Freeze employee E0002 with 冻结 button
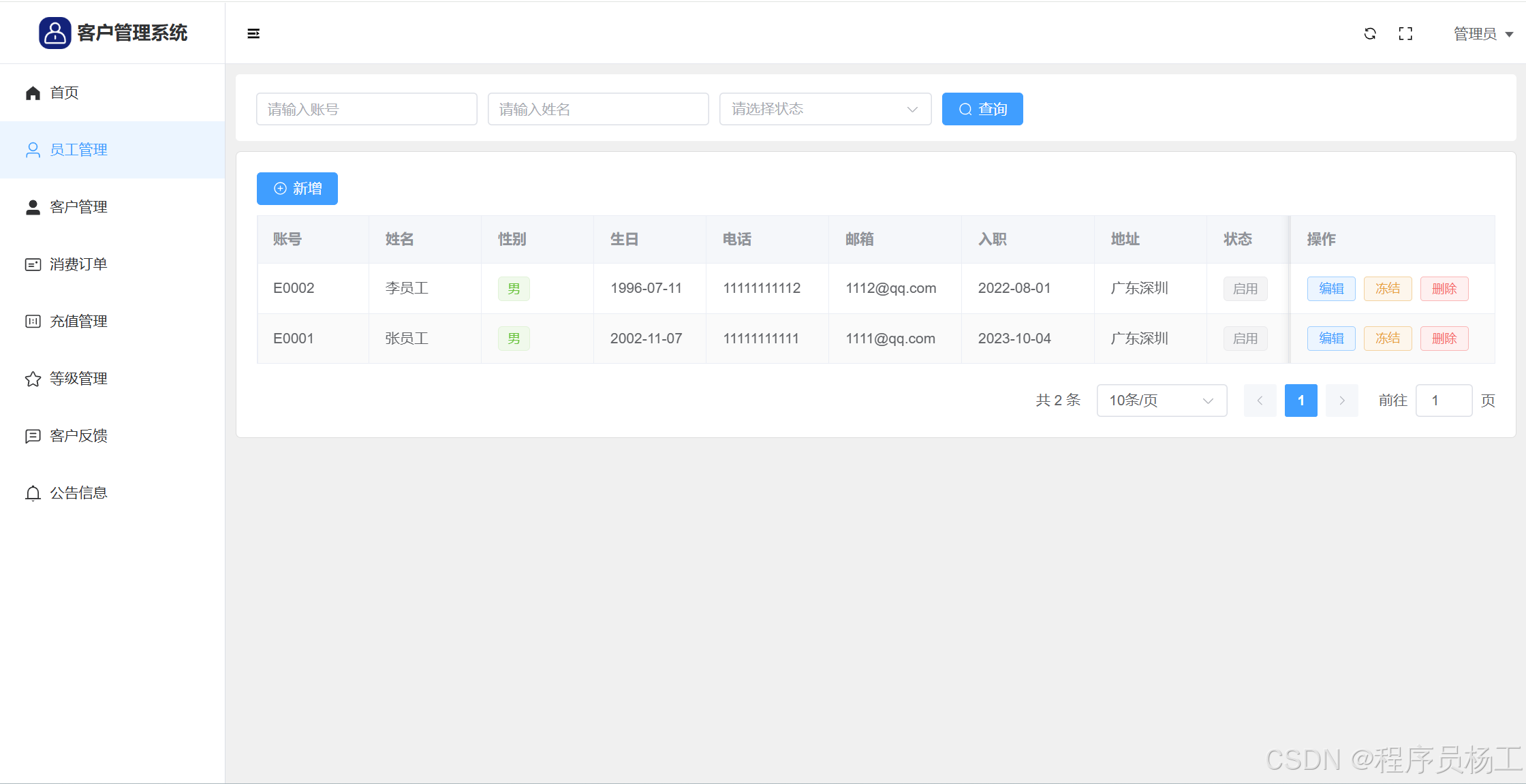Image resolution: width=1526 pixels, height=784 pixels. click(1387, 288)
